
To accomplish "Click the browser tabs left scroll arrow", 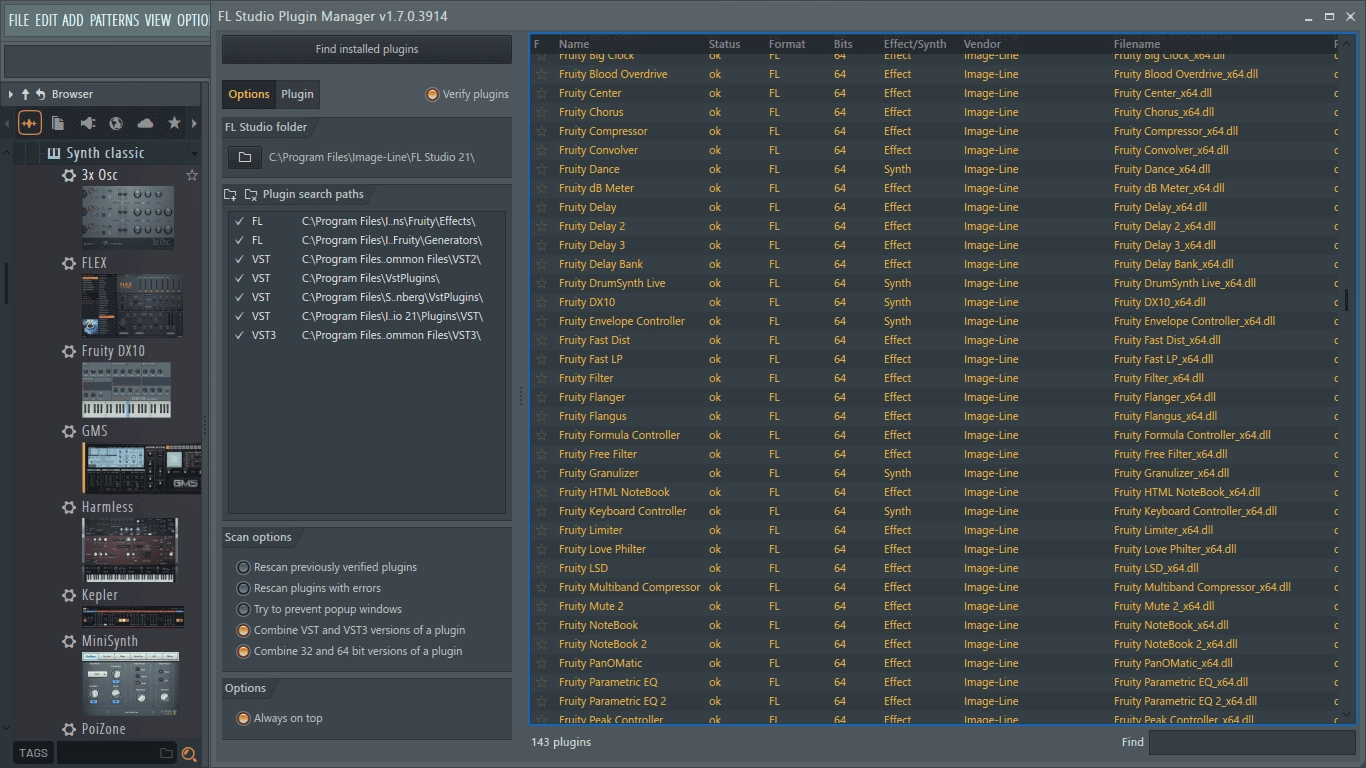I will 8,123.
